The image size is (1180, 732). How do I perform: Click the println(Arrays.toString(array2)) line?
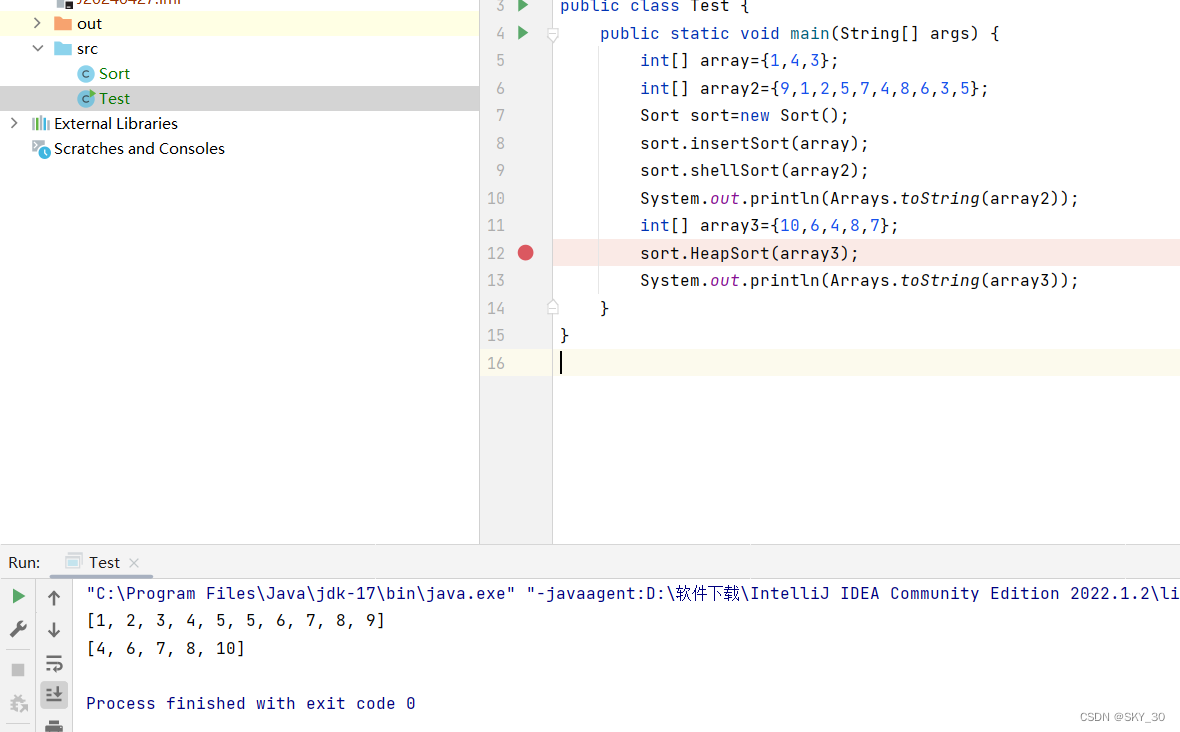click(859, 199)
